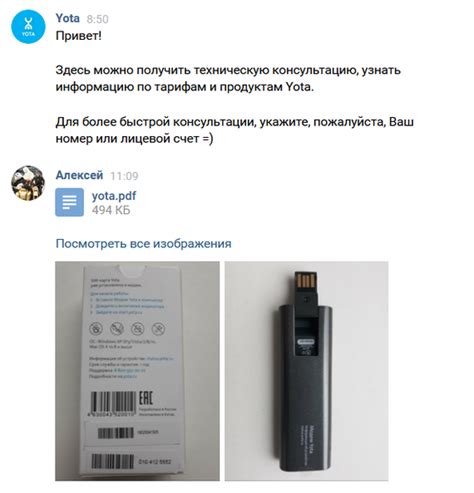
Task: Click the line about тарифам и продуктам Yota
Action: pyautogui.click(x=185, y=87)
